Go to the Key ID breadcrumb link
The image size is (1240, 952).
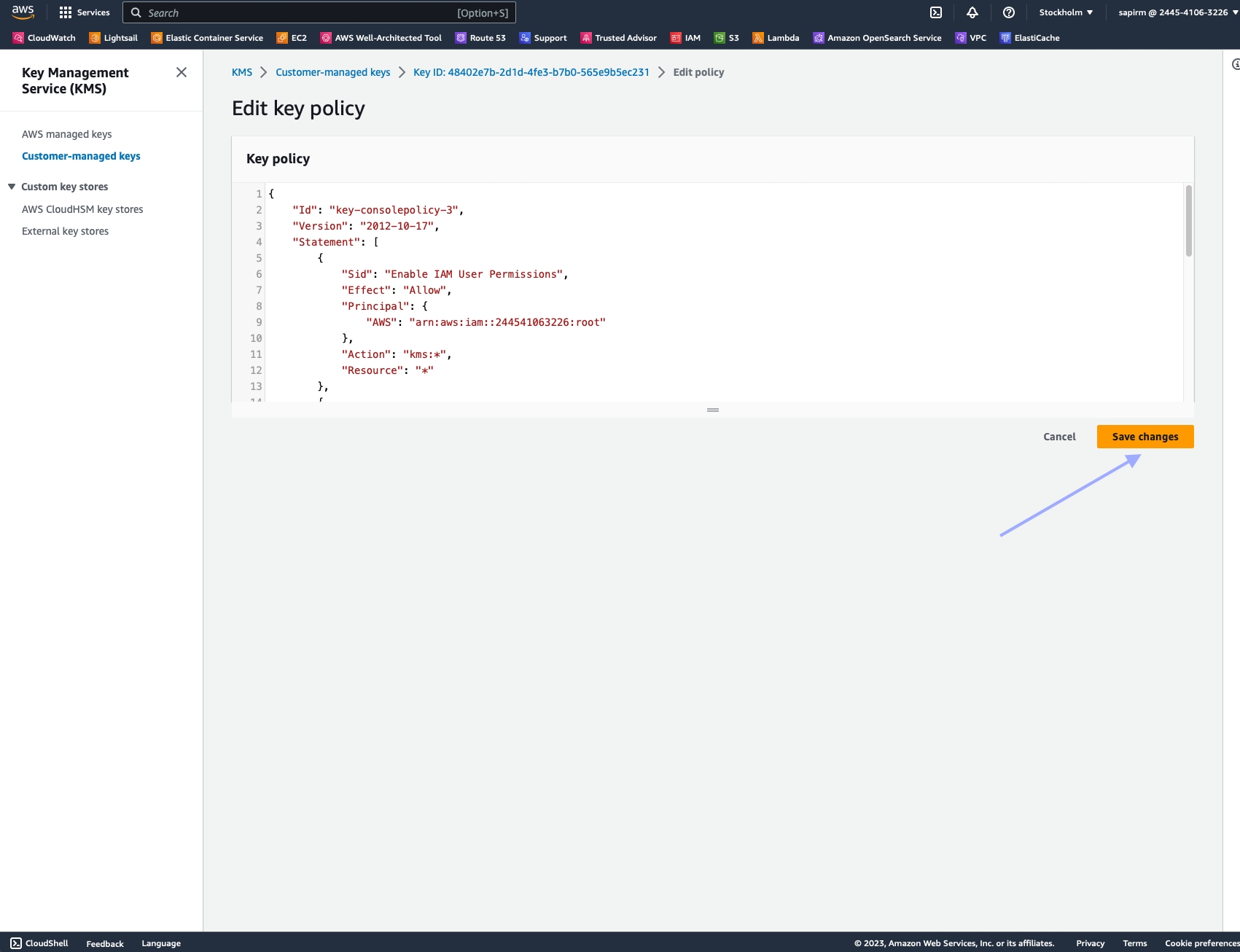(531, 72)
